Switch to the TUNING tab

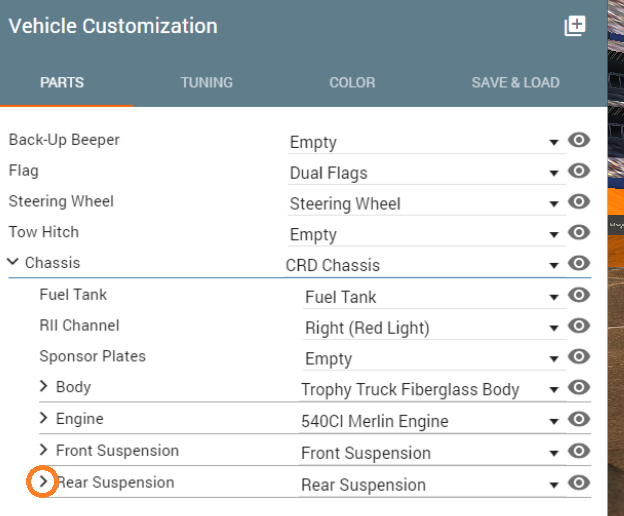point(207,83)
